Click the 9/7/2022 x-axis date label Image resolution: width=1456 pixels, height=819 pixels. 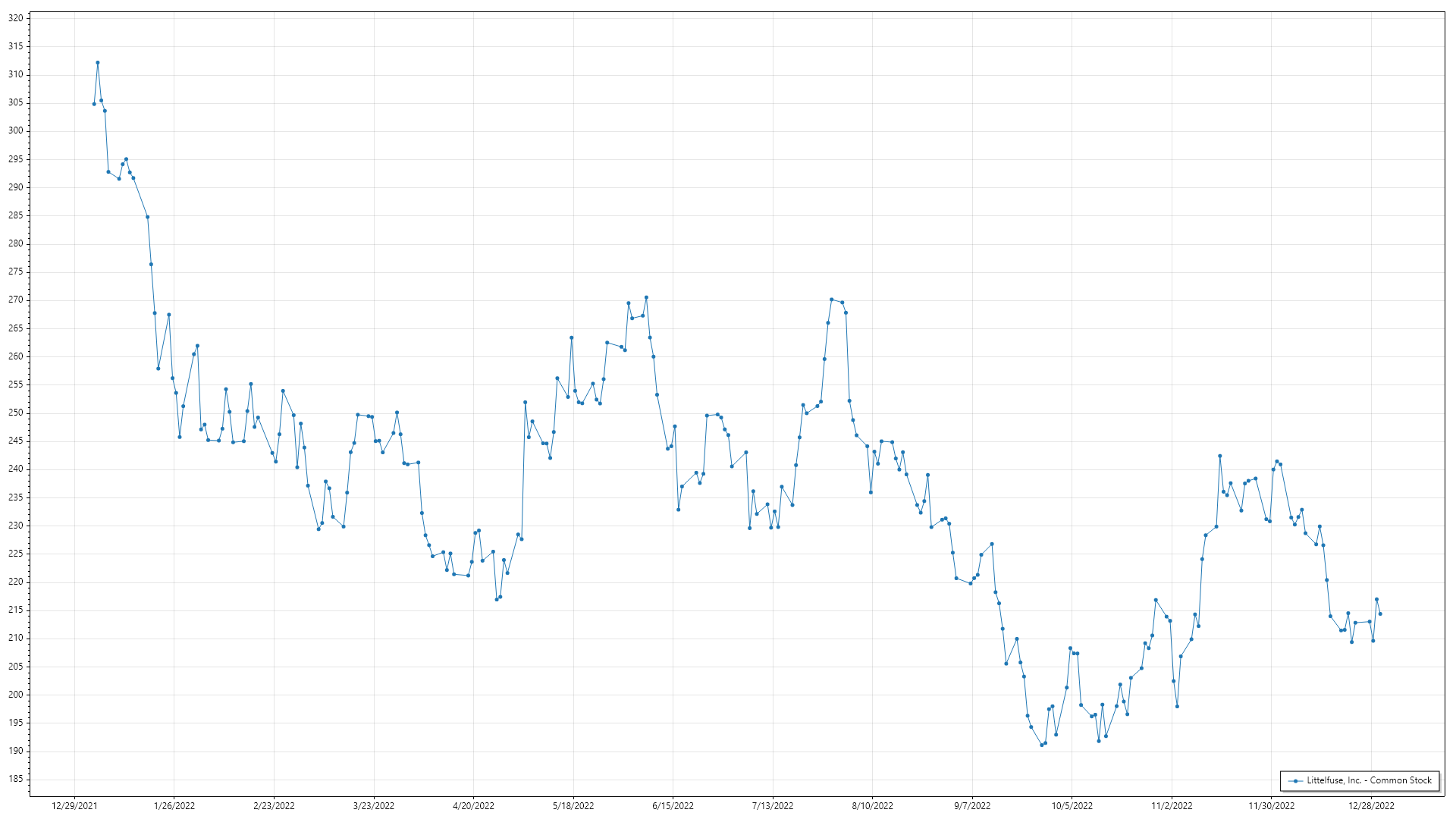pos(972,805)
